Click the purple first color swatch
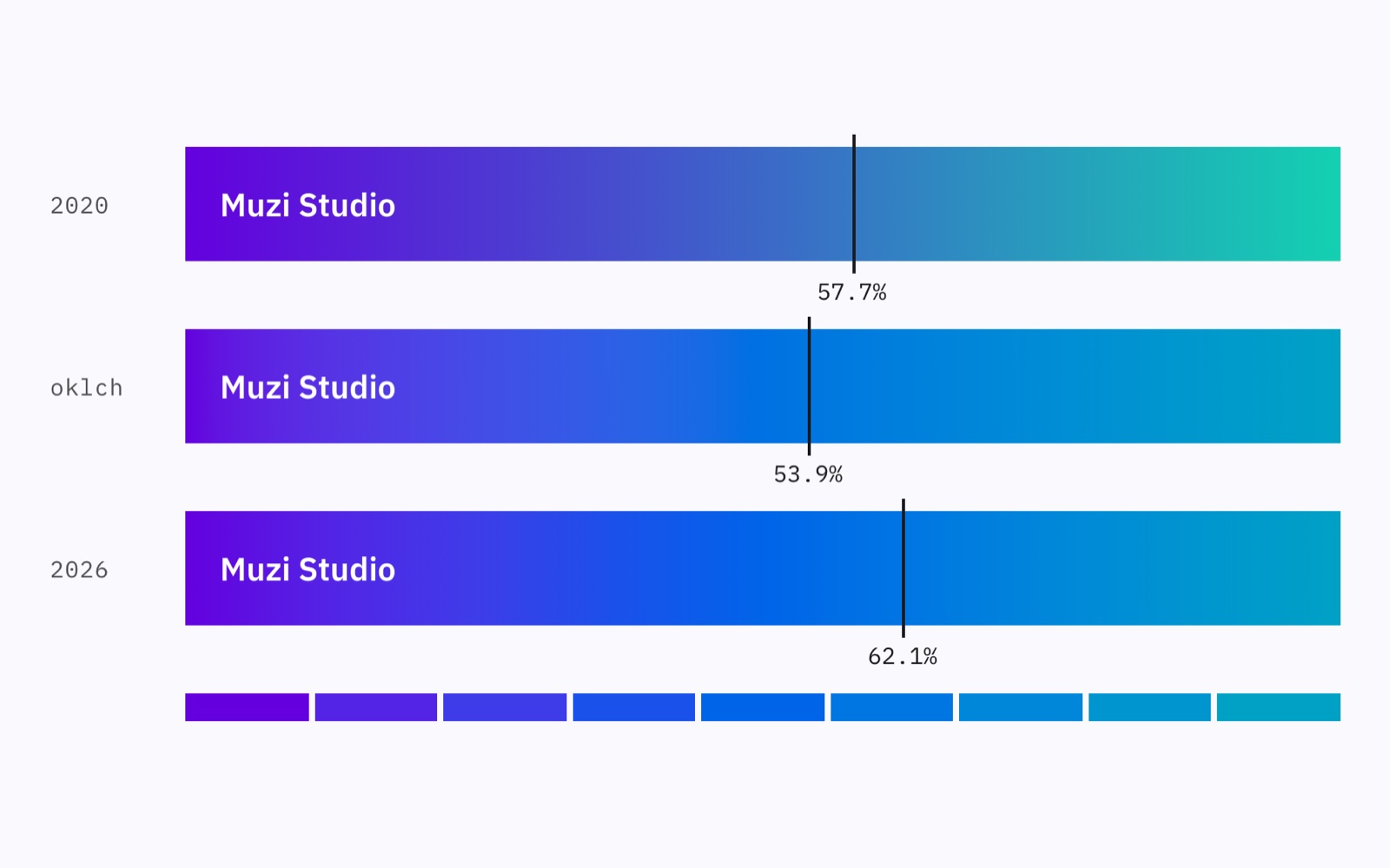 click(x=247, y=707)
